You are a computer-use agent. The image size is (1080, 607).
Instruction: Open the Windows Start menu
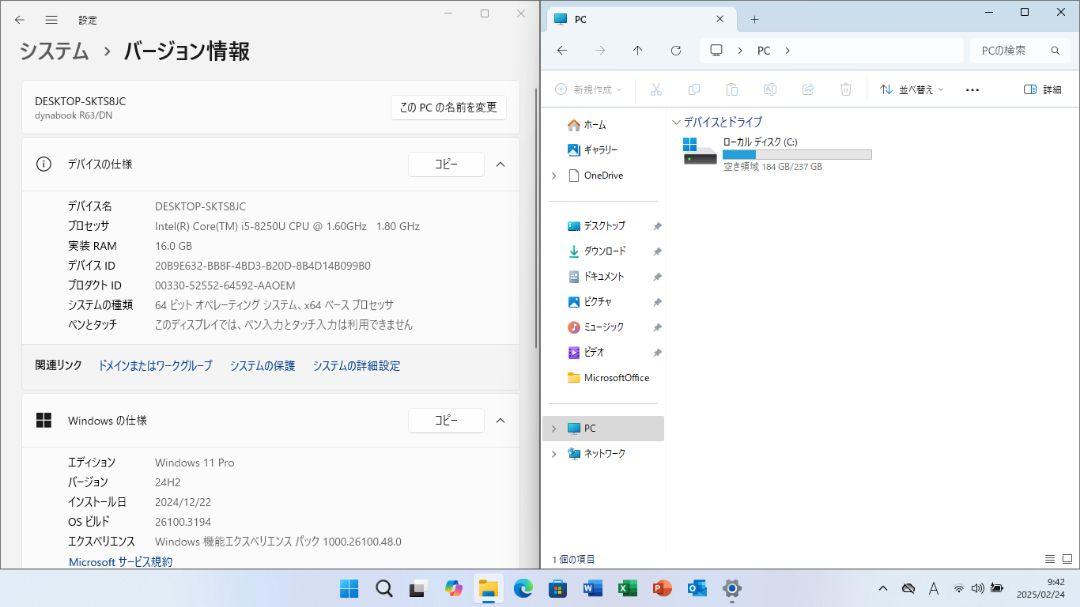(349, 588)
